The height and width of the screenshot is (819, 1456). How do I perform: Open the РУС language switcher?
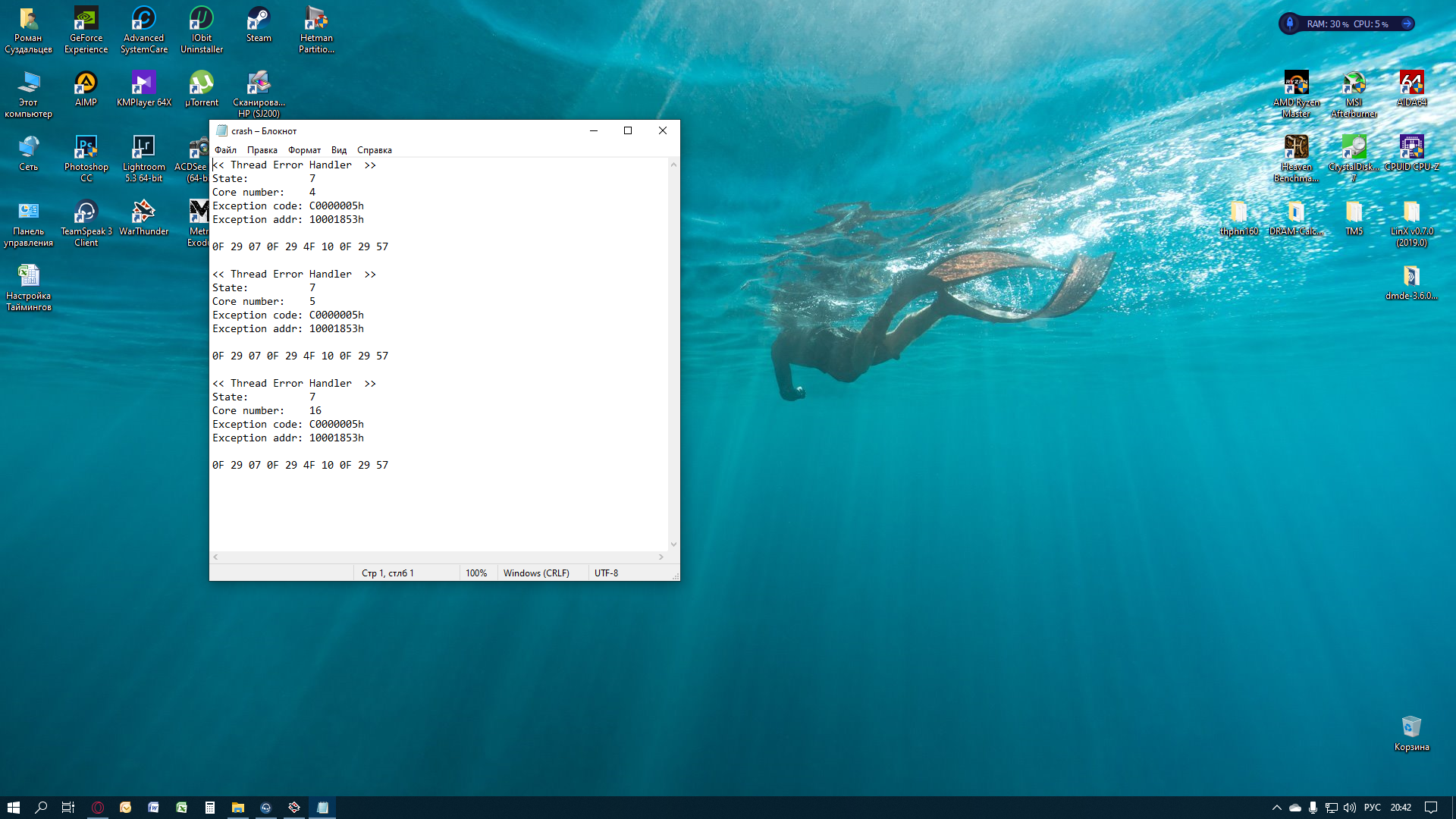(1372, 808)
